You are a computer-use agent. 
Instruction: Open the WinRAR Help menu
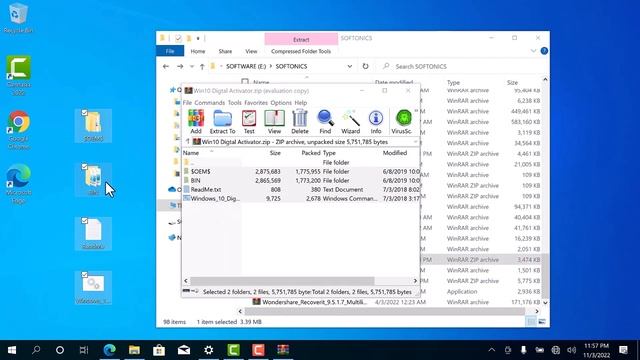[300, 102]
